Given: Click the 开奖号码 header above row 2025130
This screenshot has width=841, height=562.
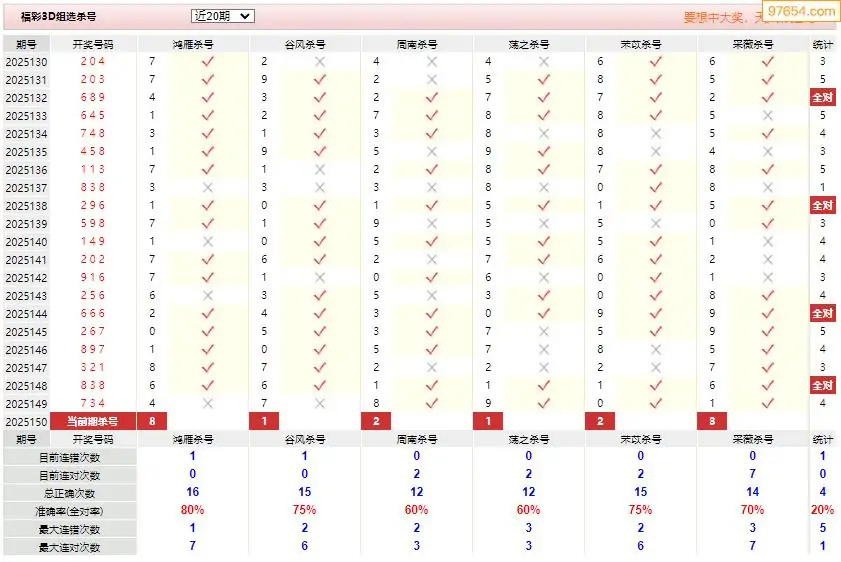Looking at the screenshot, I should point(93,45).
